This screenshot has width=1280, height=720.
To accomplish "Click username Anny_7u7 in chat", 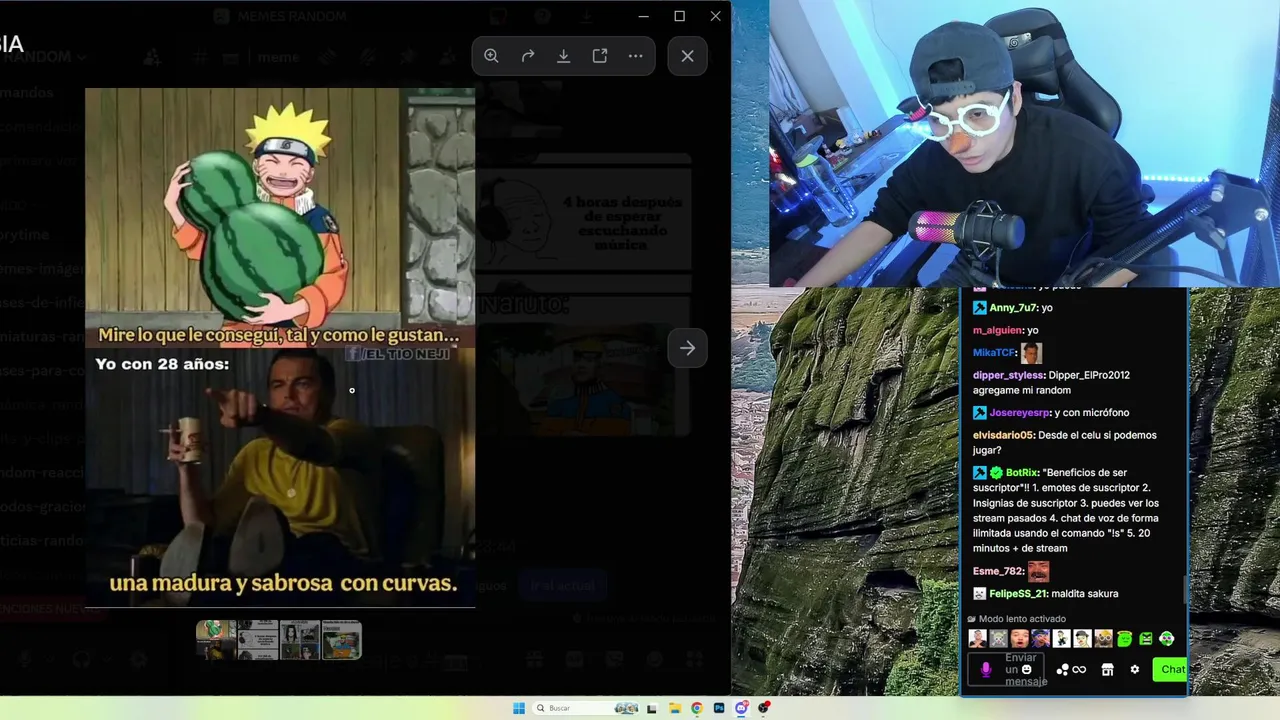I will (x=1012, y=308).
